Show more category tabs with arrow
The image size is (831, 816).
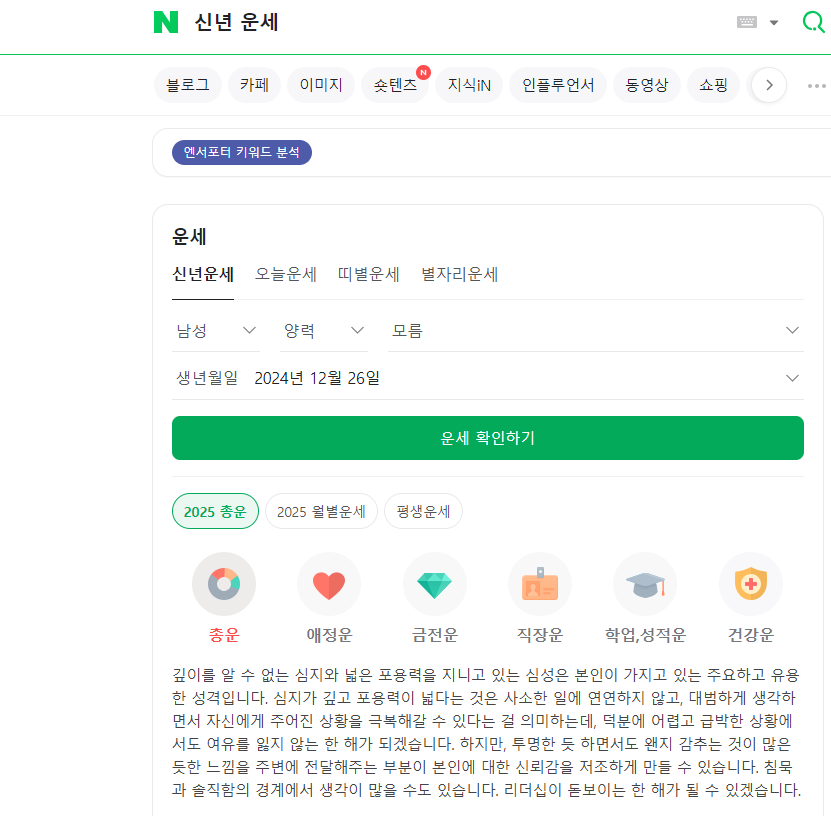(769, 85)
